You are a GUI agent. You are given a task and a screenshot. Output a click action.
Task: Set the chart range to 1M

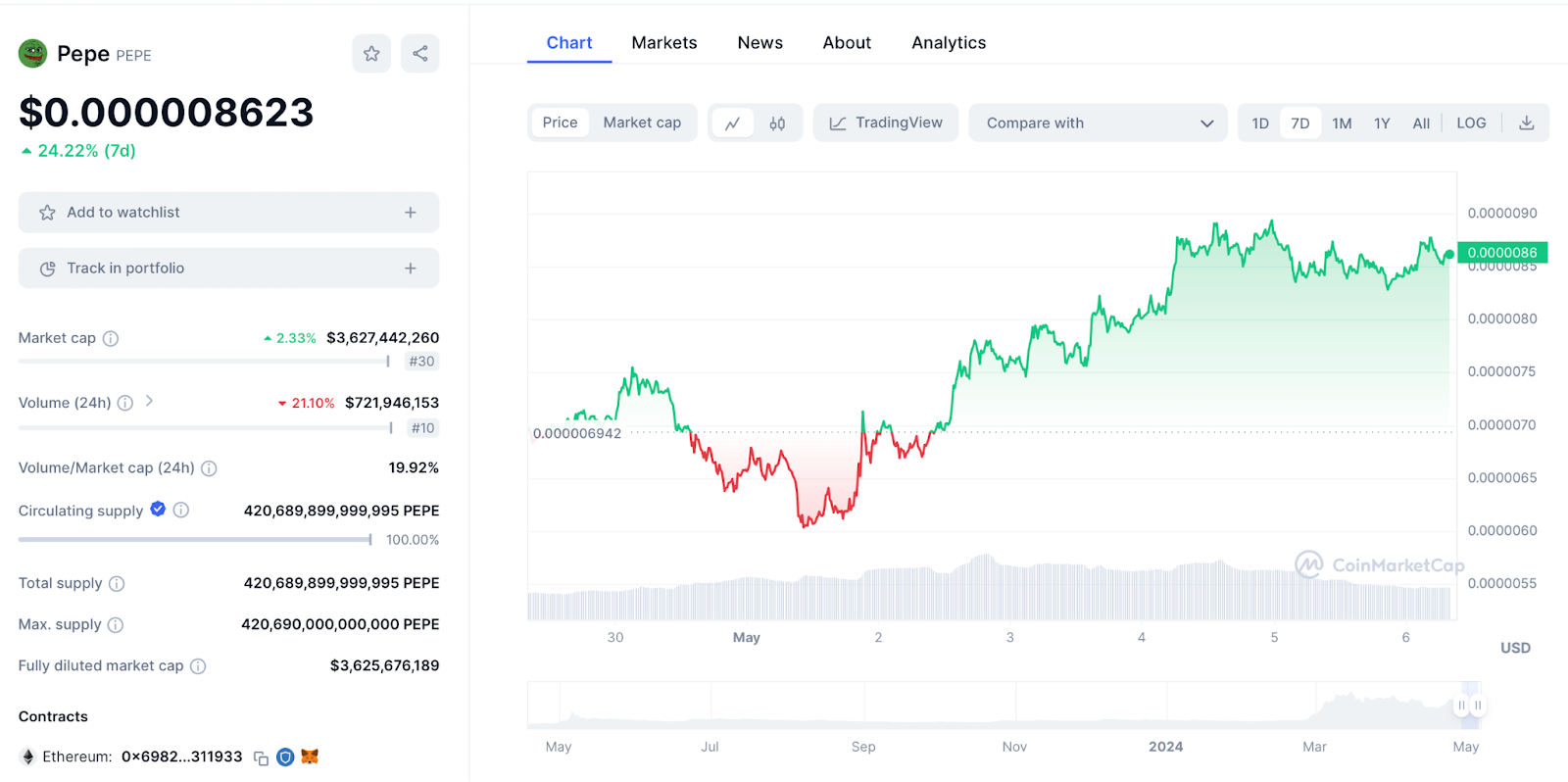1342,123
